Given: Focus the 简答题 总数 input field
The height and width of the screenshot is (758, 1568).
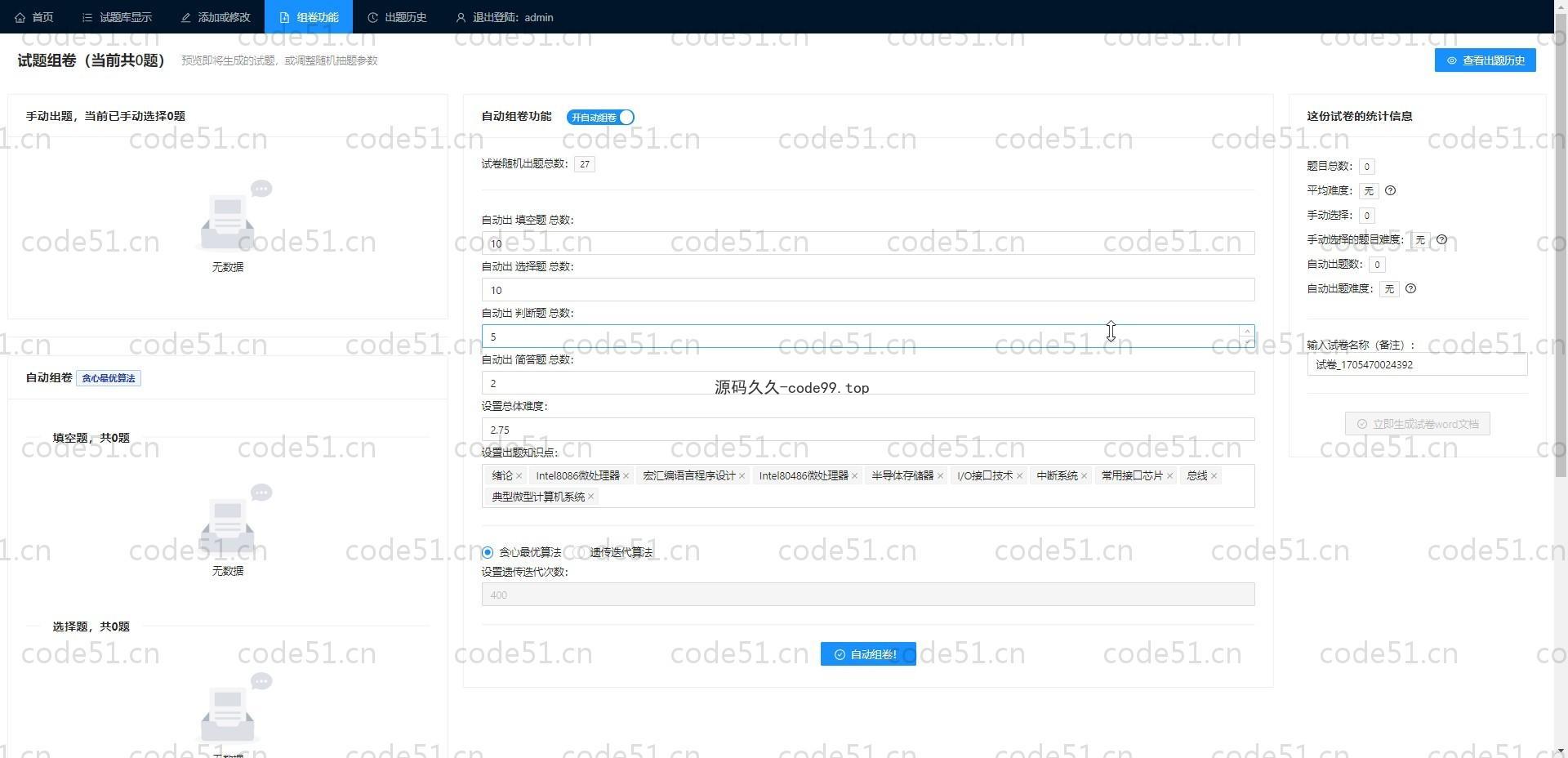Looking at the screenshot, I should (868, 383).
